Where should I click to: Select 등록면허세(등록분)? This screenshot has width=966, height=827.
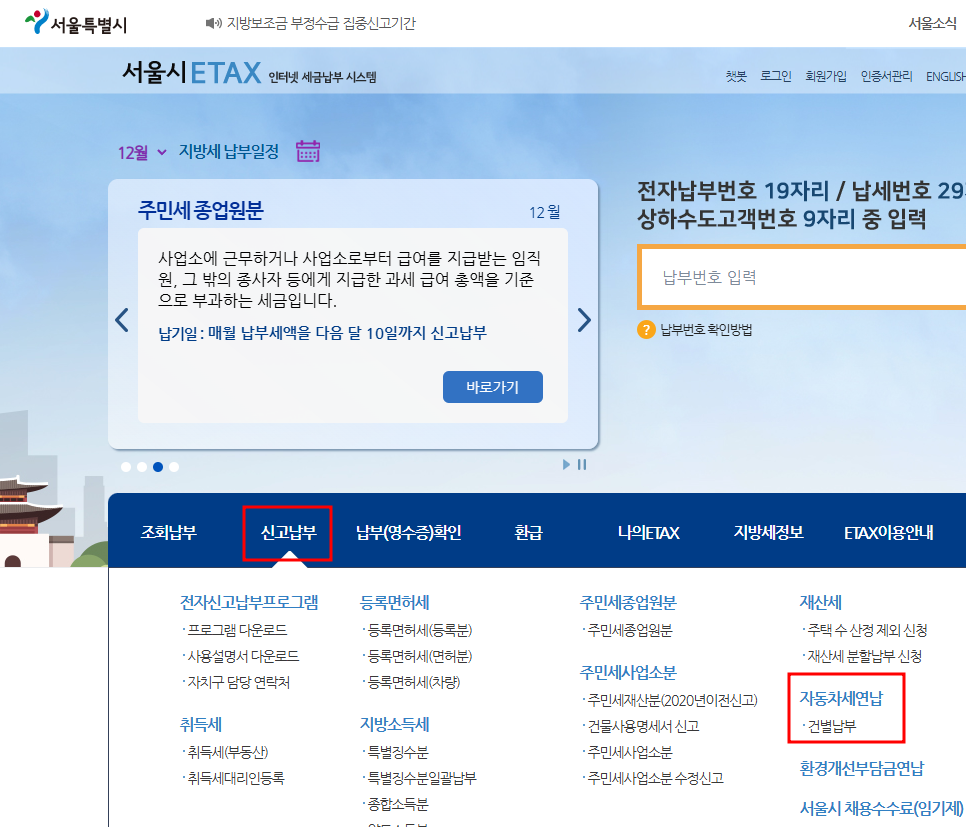tap(419, 630)
